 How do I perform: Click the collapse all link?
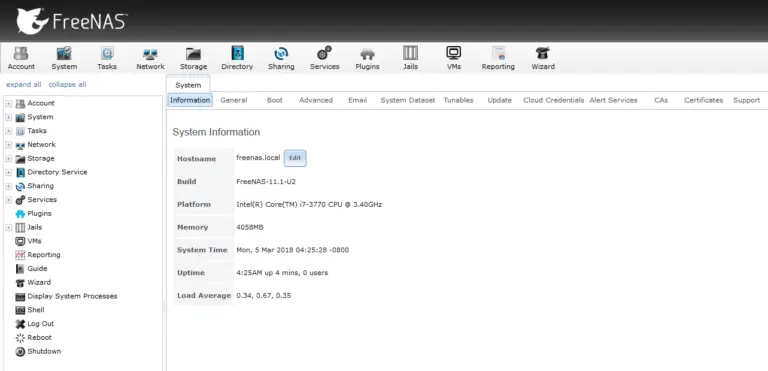[x=67, y=84]
